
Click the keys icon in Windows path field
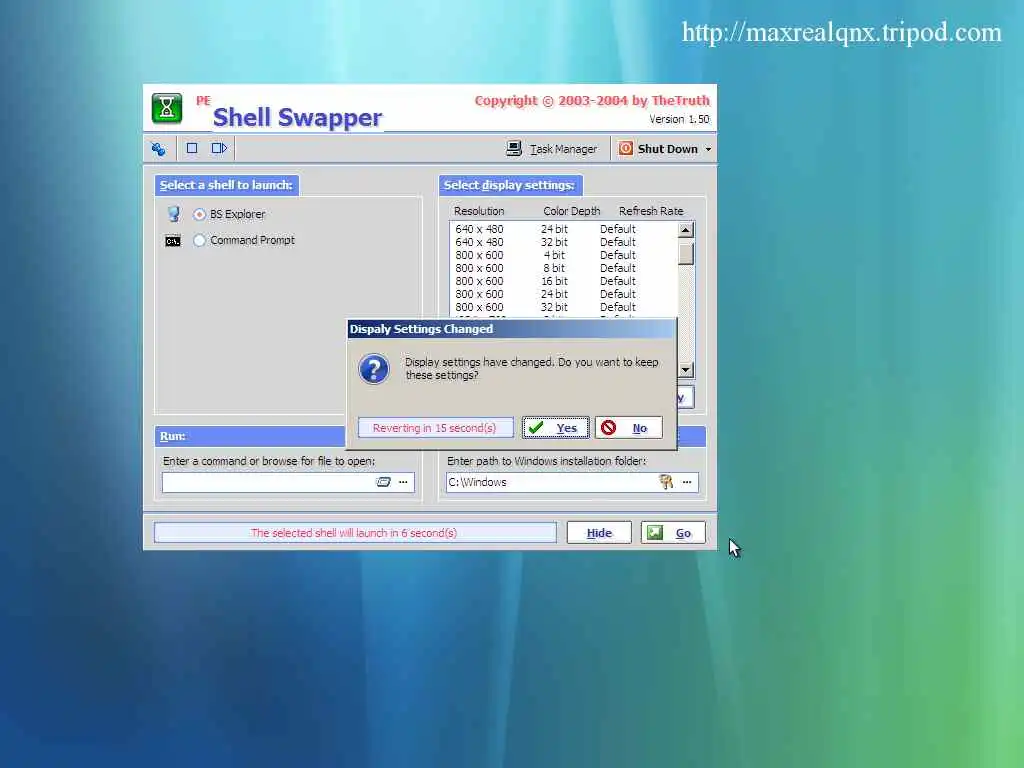click(x=666, y=482)
